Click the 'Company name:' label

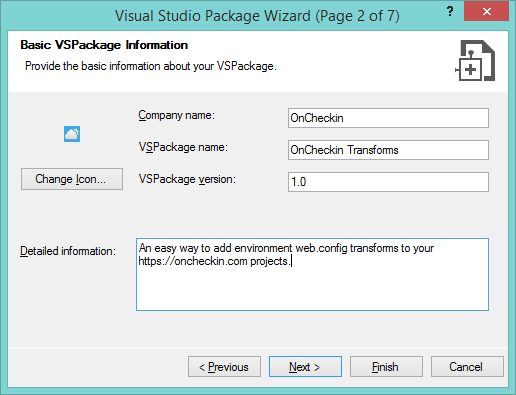177,115
